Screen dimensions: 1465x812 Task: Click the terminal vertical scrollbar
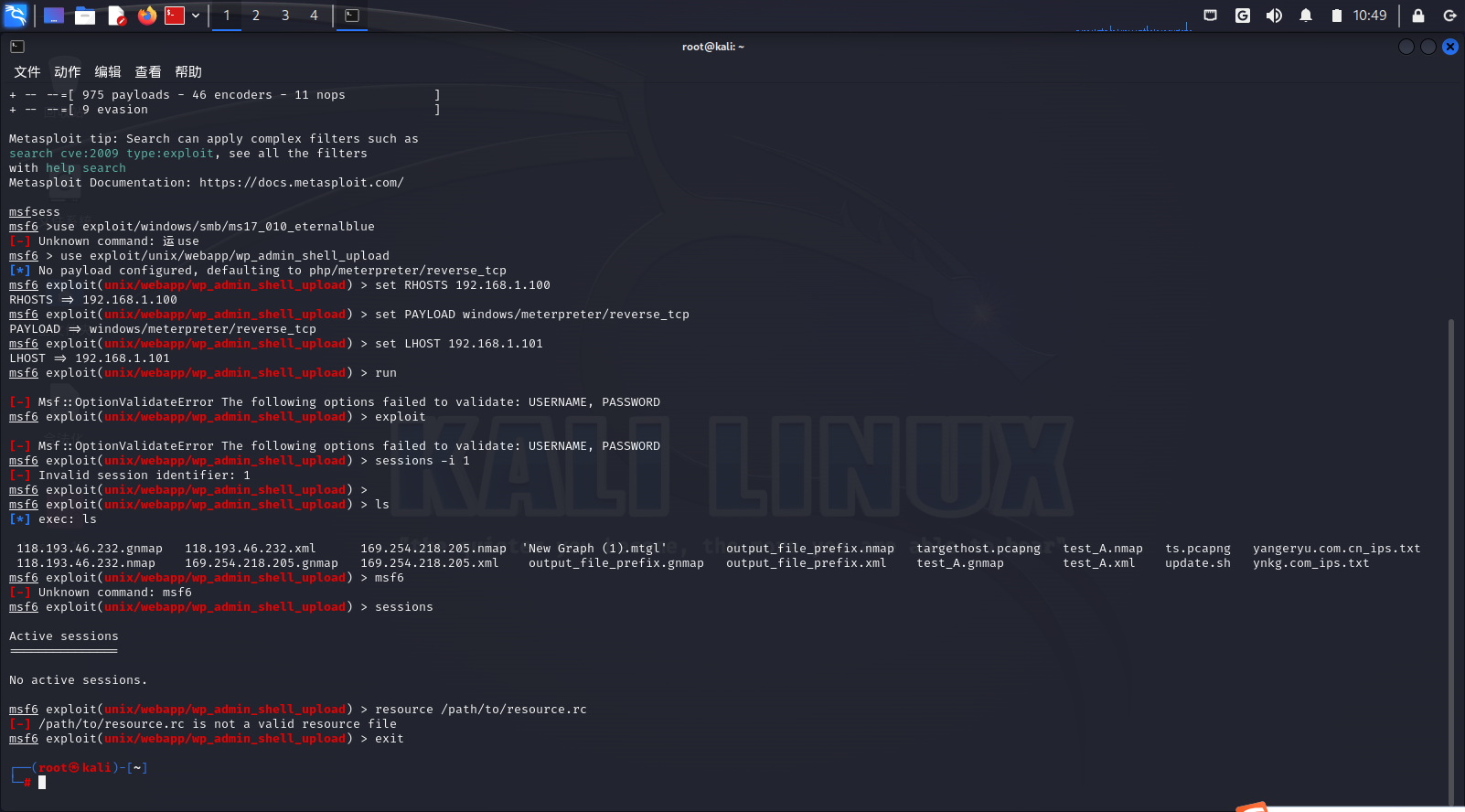(x=1451, y=561)
